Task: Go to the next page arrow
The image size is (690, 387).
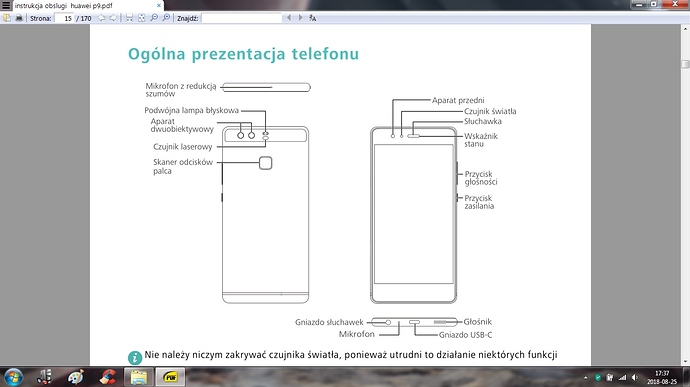Action: (x=113, y=18)
